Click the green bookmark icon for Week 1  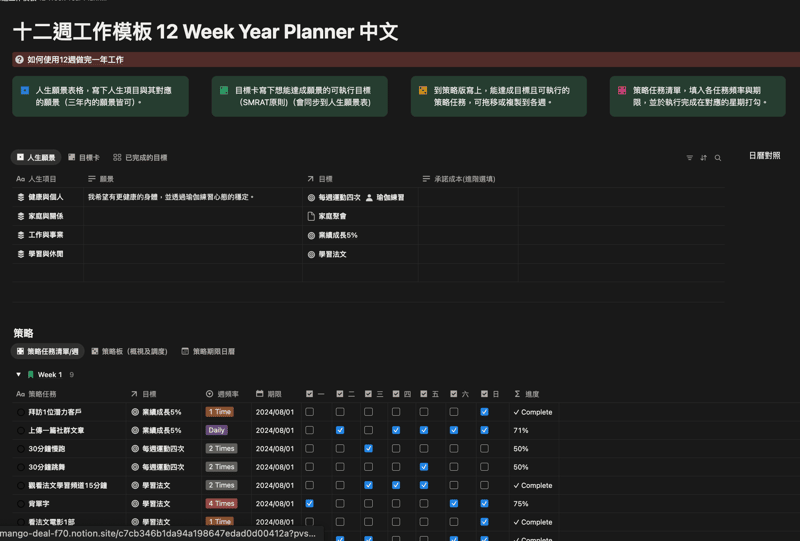pyautogui.click(x=31, y=375)
